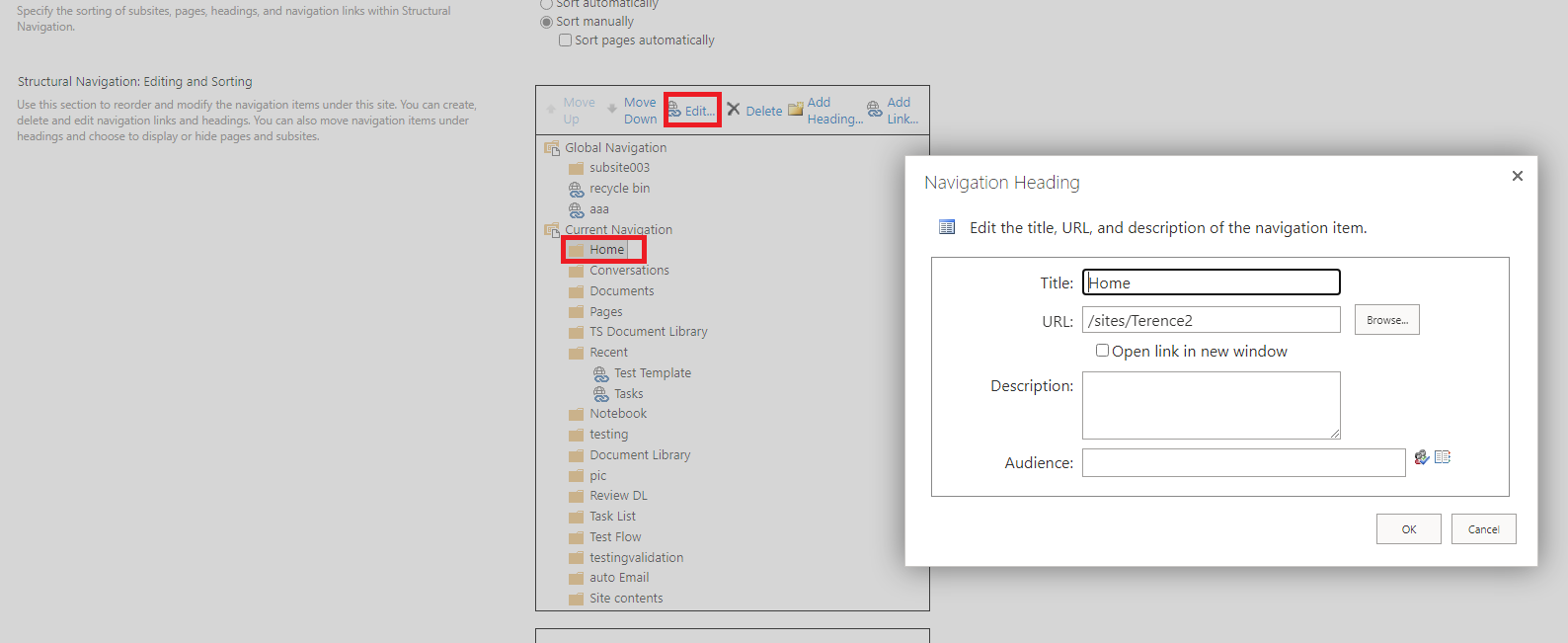Image resolution: width=1568 pixels, height=643 pixels.
Task: Select the testingvalidation item
Action: [x=637, y=558]
